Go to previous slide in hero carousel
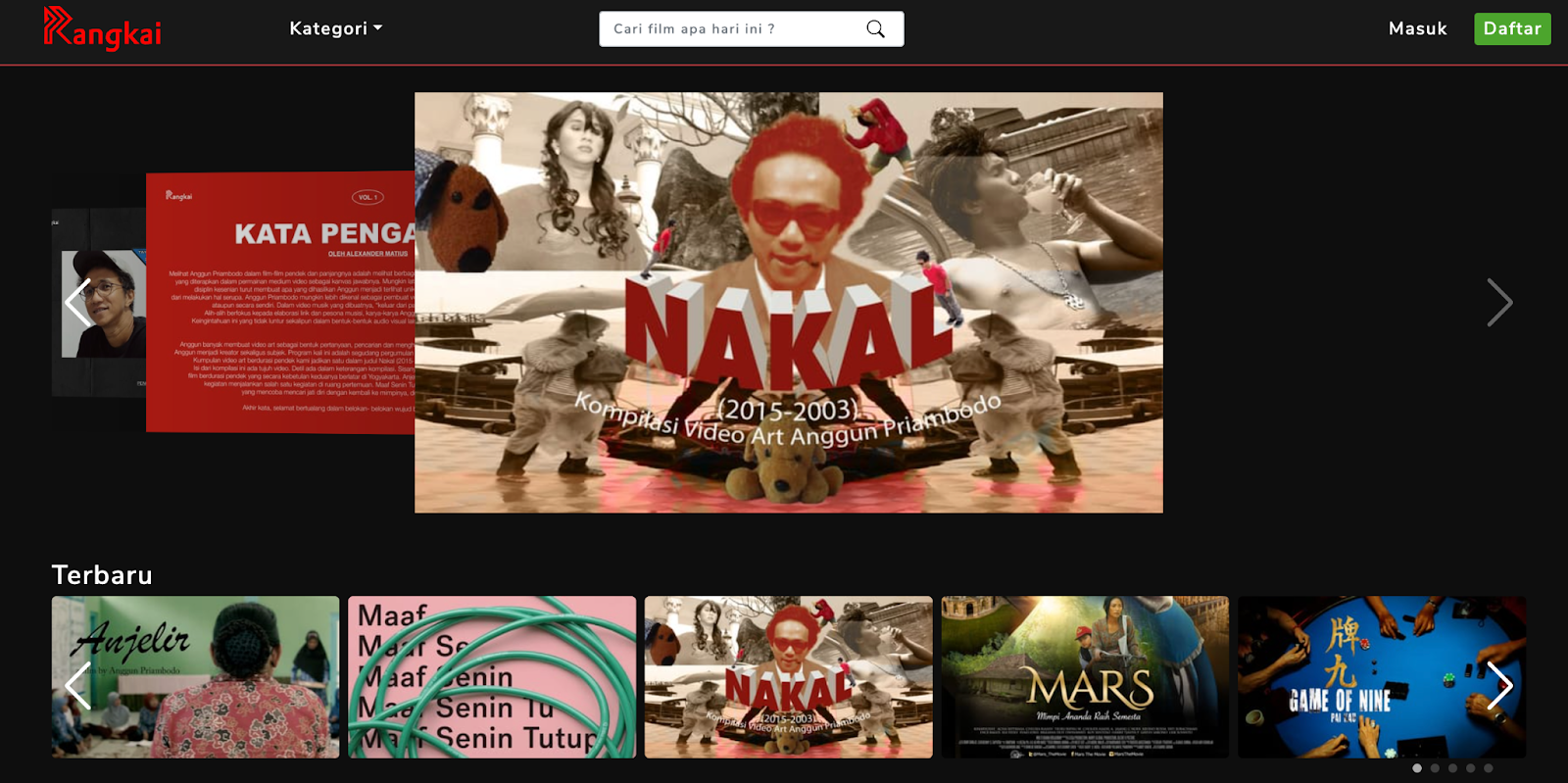 point(77,302)
